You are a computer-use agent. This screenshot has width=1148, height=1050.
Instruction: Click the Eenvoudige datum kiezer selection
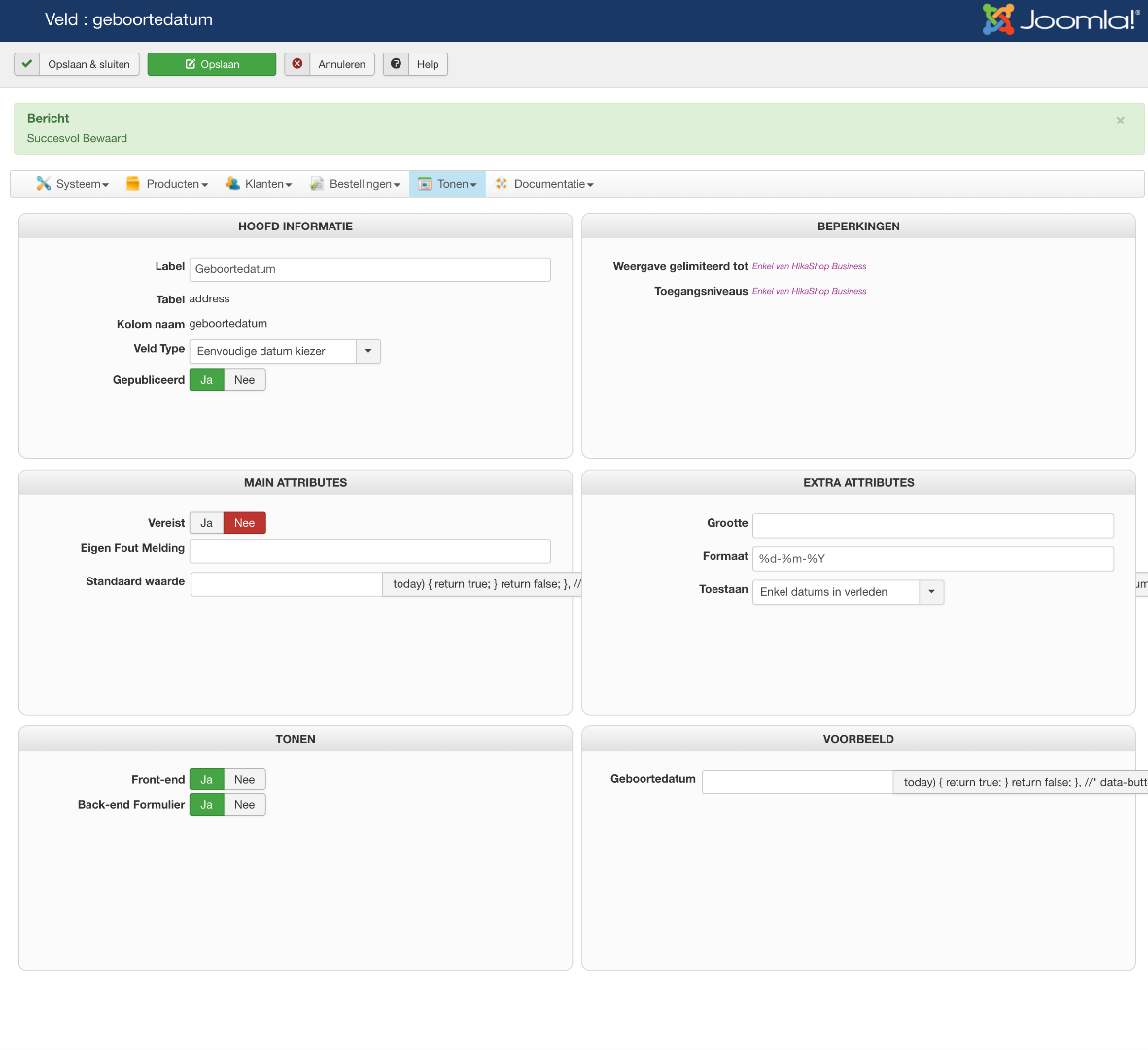273,352
